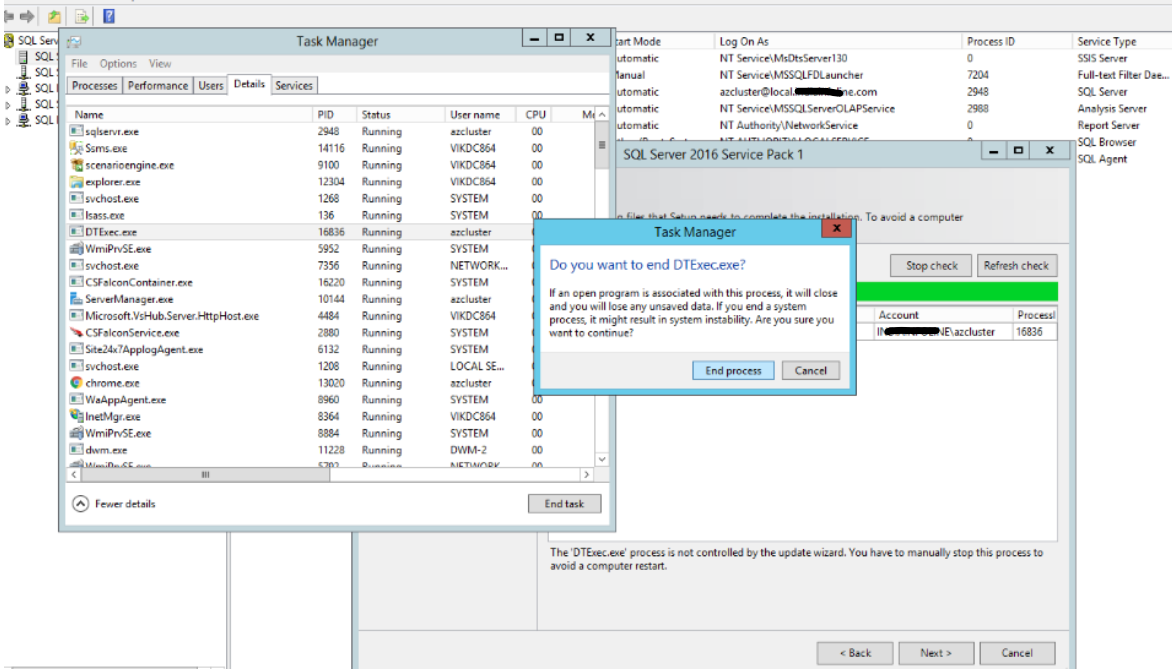
Task: Click the CSFalconService.exe red icon
Action: pyautogui.click(x=76, y=333)
